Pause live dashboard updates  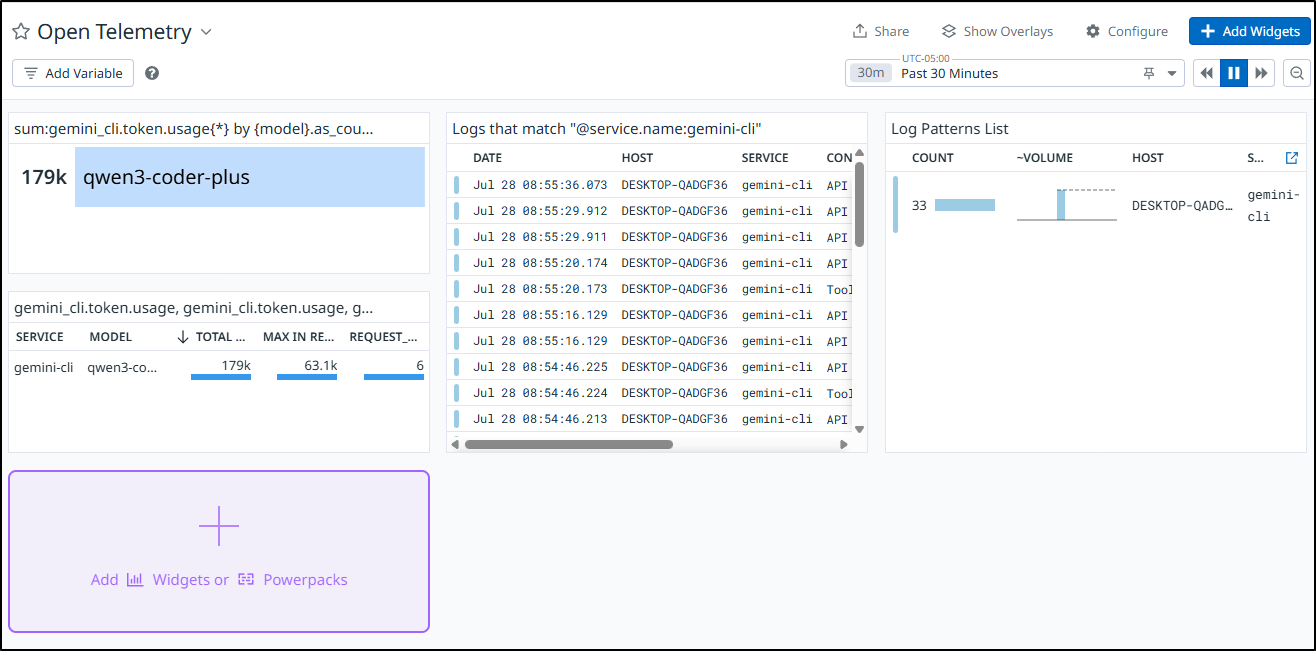pyautogui.click(x=1234, y=73)
